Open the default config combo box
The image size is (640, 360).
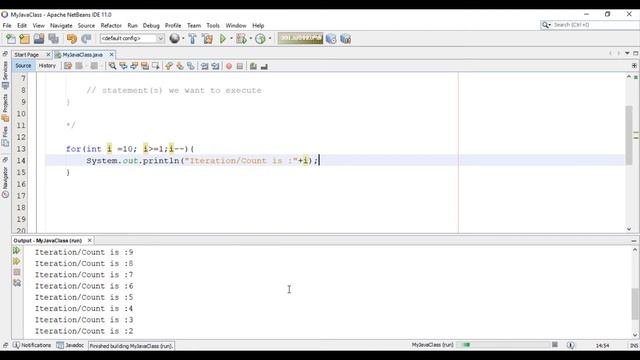click(x=132, y=38)
